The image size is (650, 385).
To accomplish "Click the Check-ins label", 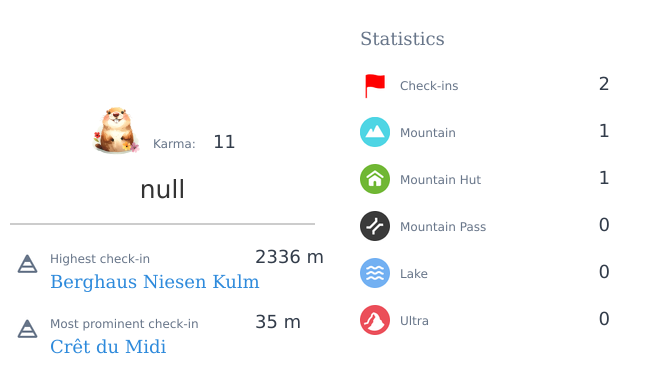I will [429, 86].
